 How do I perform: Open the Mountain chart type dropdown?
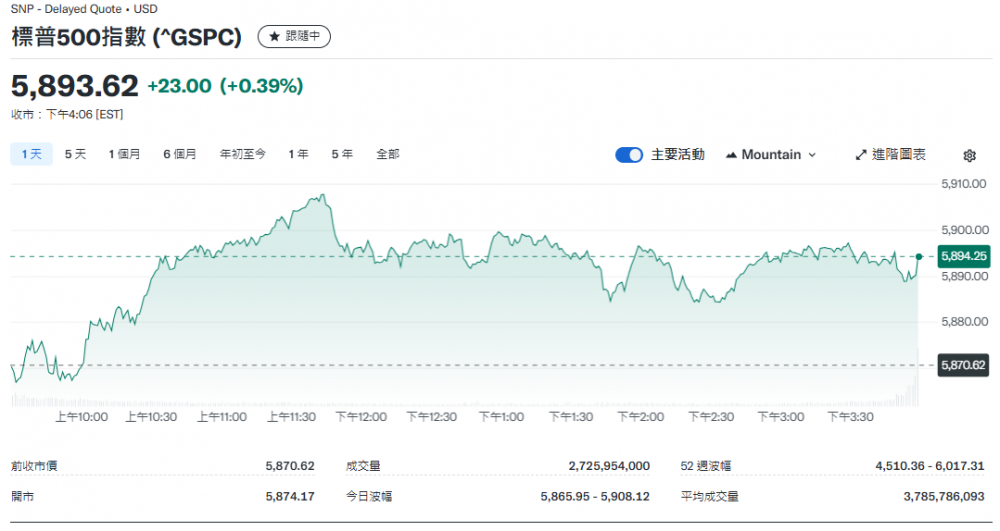tap(770, 155)
